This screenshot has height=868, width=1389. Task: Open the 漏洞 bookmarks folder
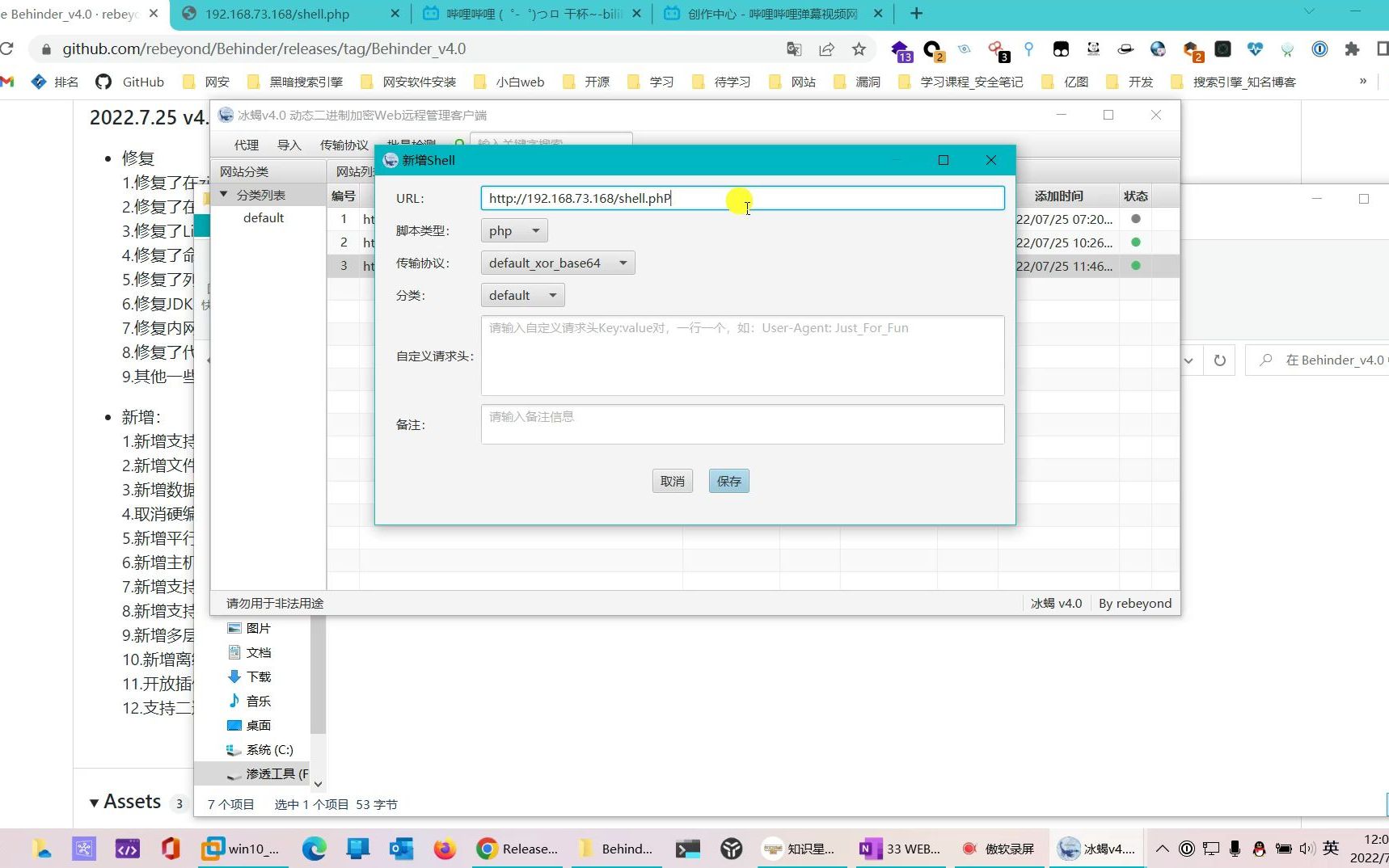[x=857, y=82]
